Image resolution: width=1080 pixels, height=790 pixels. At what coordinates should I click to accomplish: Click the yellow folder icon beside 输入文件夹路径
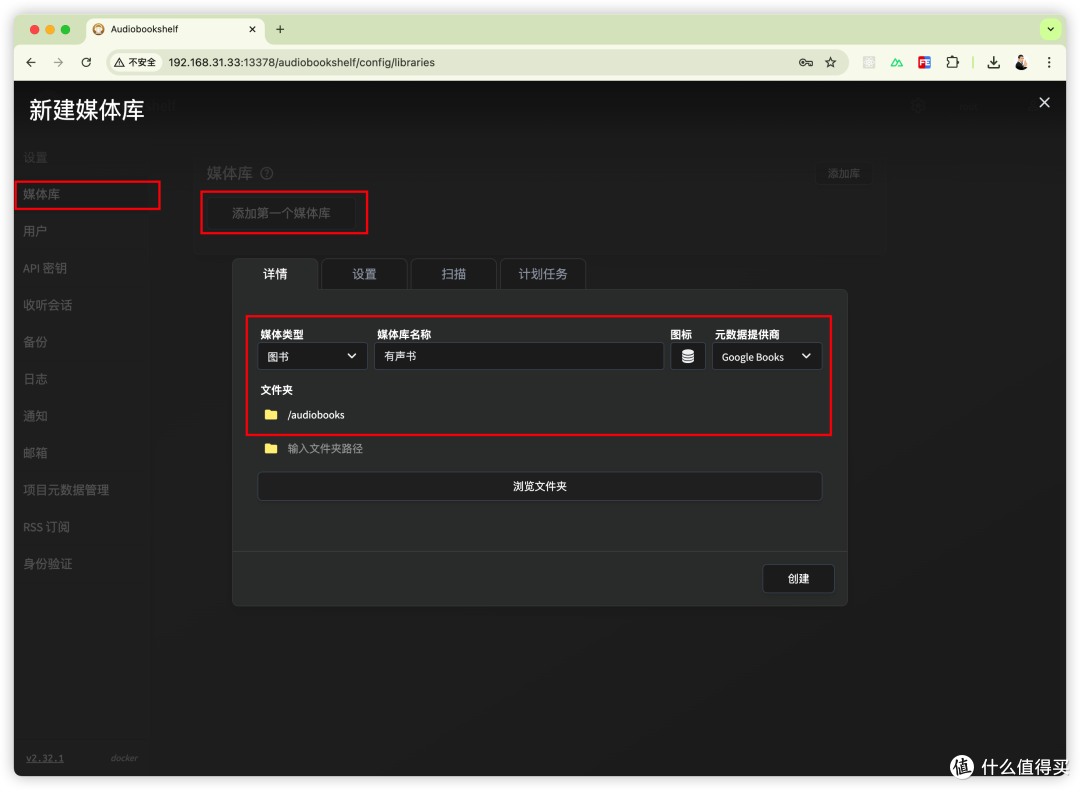point(270,448)
